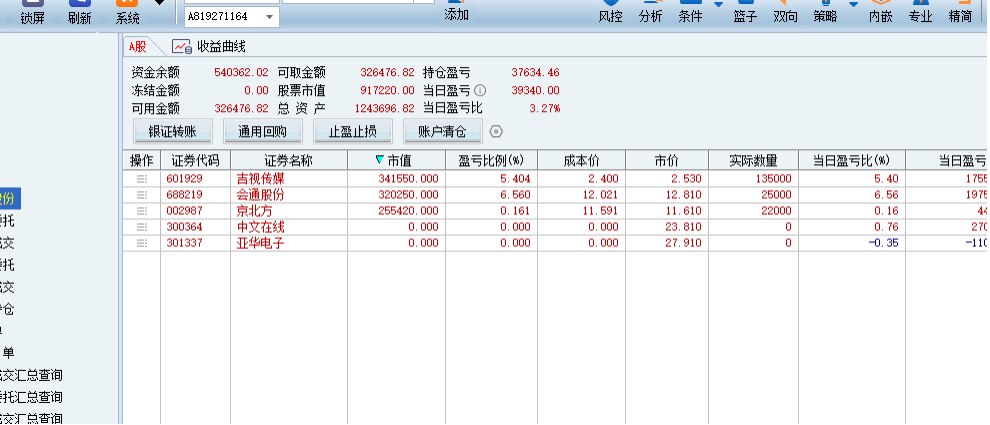Open settings hexagon icon beside 账户清仓
This screenshot has height=425, width=990.
(496, 131)
